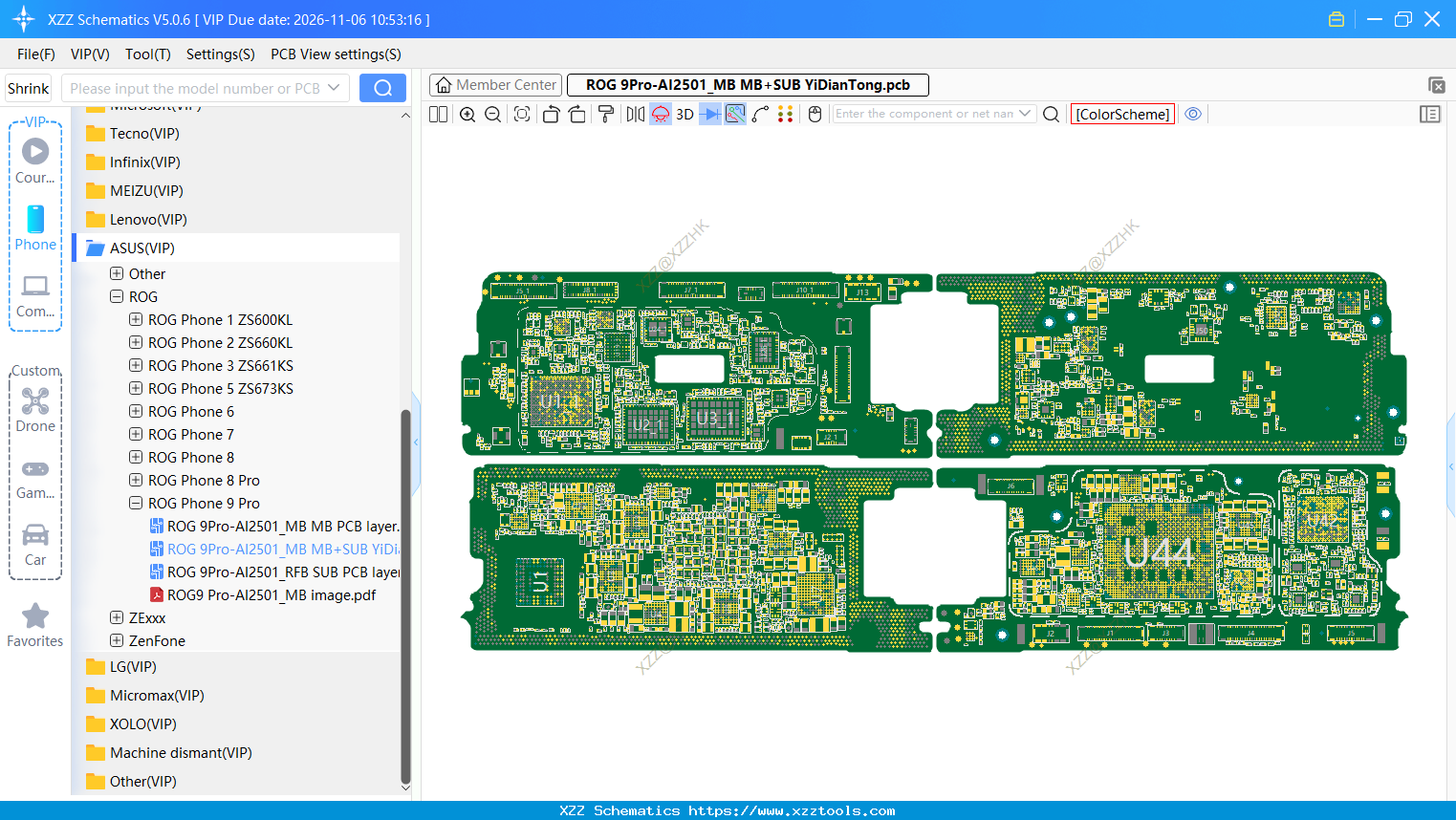Toggle the net trace display icon
The image size is (1456, 820).
pyautogui.click(x=735, y=114)
